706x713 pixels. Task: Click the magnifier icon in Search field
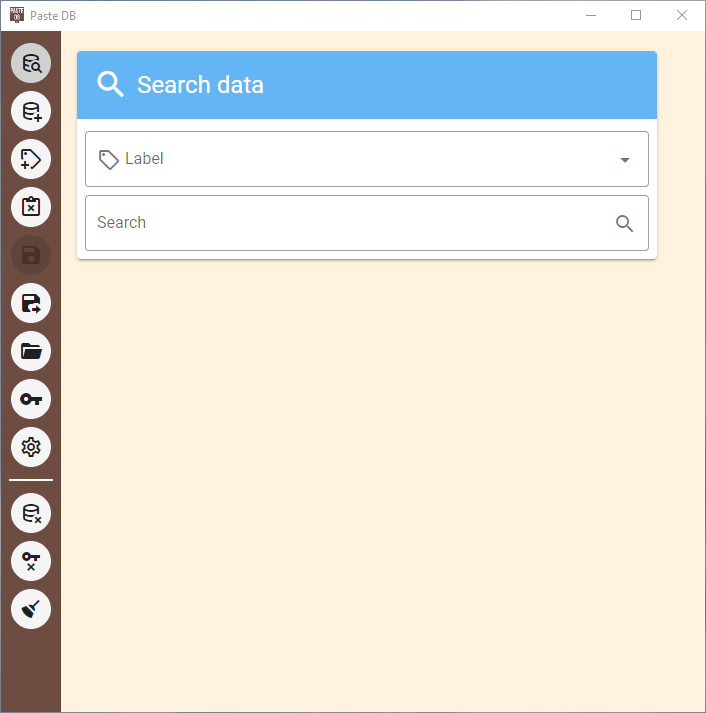[625, 223]
